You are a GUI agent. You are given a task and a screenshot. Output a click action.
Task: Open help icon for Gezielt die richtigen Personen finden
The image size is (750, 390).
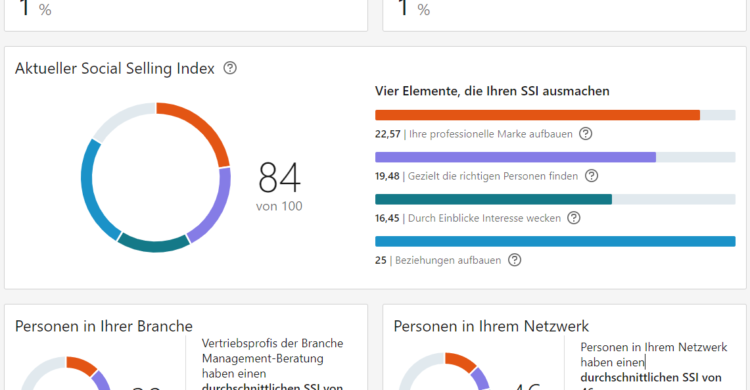pyautogui.click(x=592, y=176)
